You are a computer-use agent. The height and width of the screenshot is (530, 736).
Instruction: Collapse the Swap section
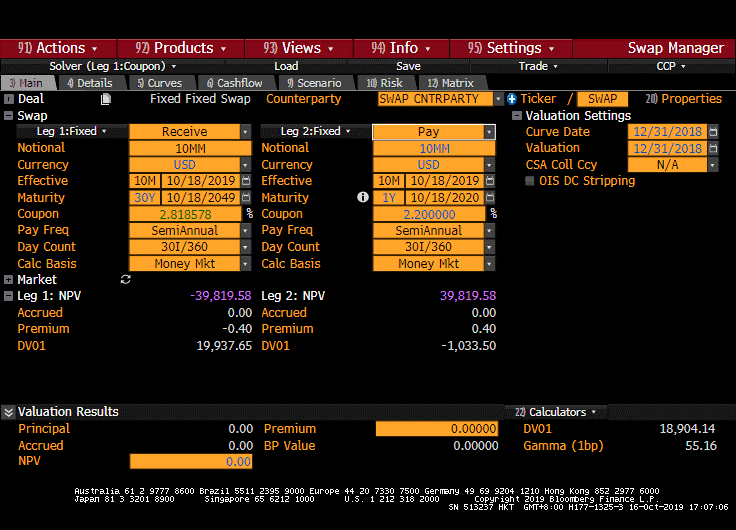(8, 115)
